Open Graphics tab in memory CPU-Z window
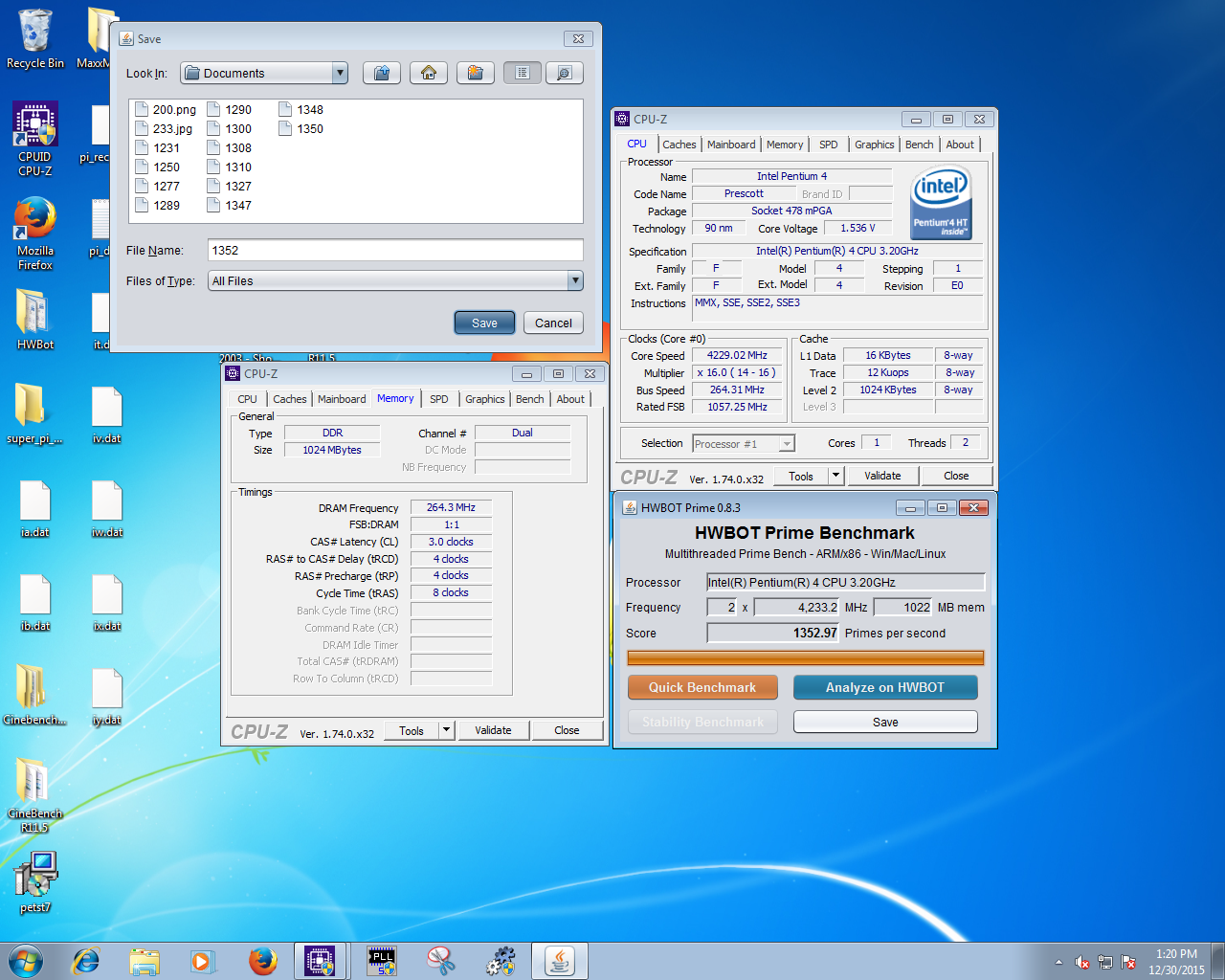 [x=485, y=399]
